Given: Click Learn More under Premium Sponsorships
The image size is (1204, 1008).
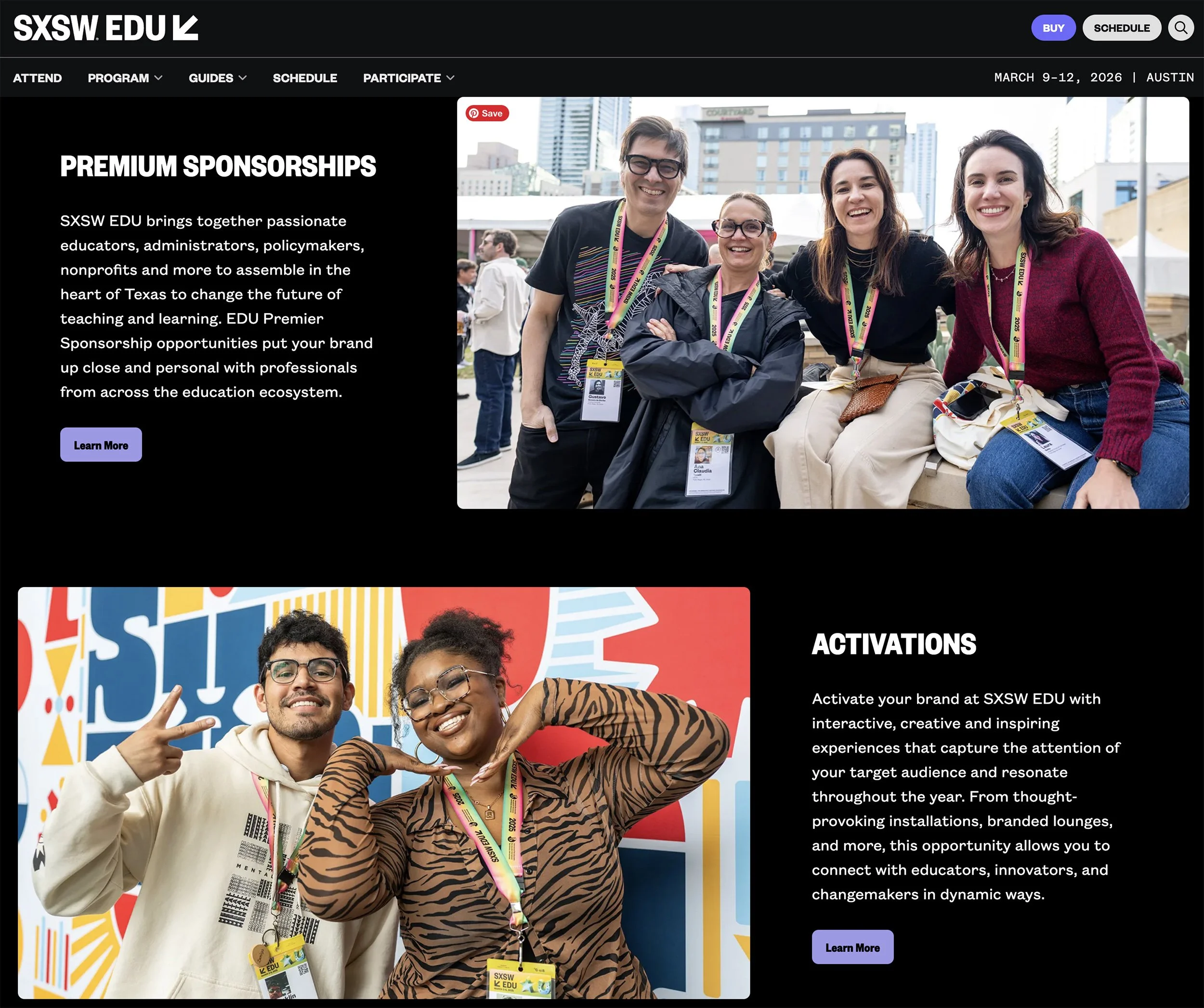Looking at the screenshot, I should click(101, 445).
